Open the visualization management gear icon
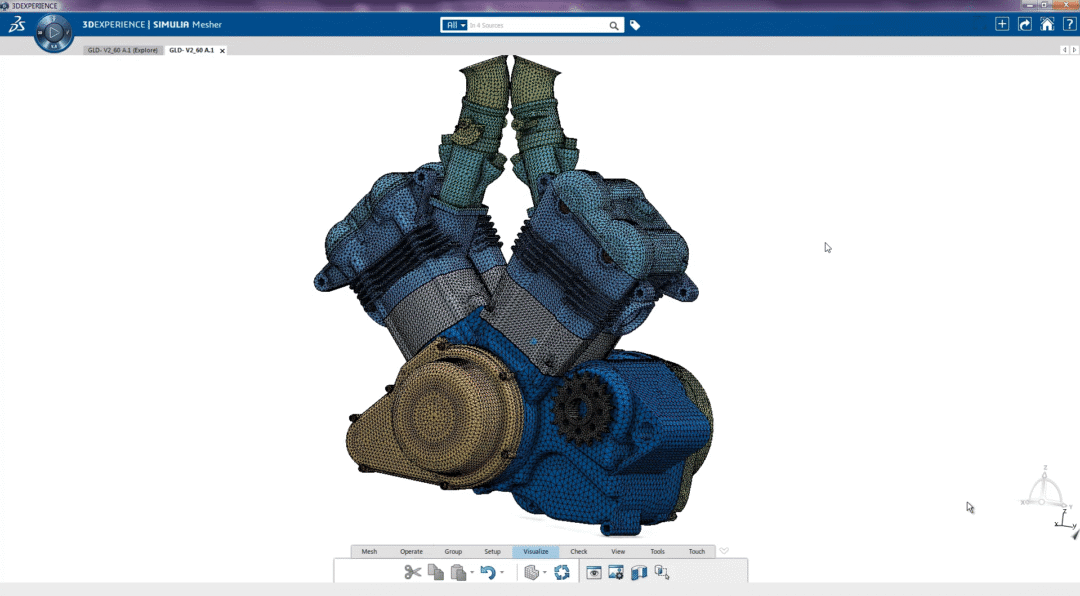 (616, 572)
